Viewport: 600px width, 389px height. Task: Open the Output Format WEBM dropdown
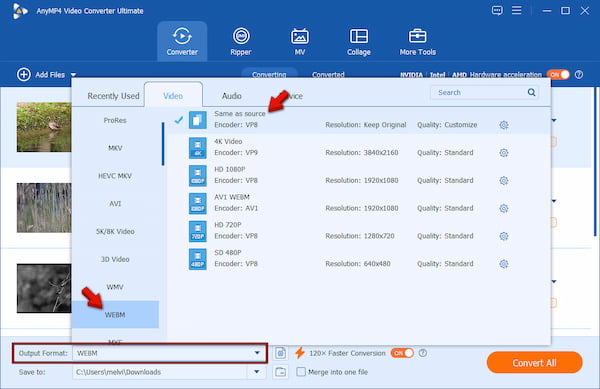click(257, 353)
